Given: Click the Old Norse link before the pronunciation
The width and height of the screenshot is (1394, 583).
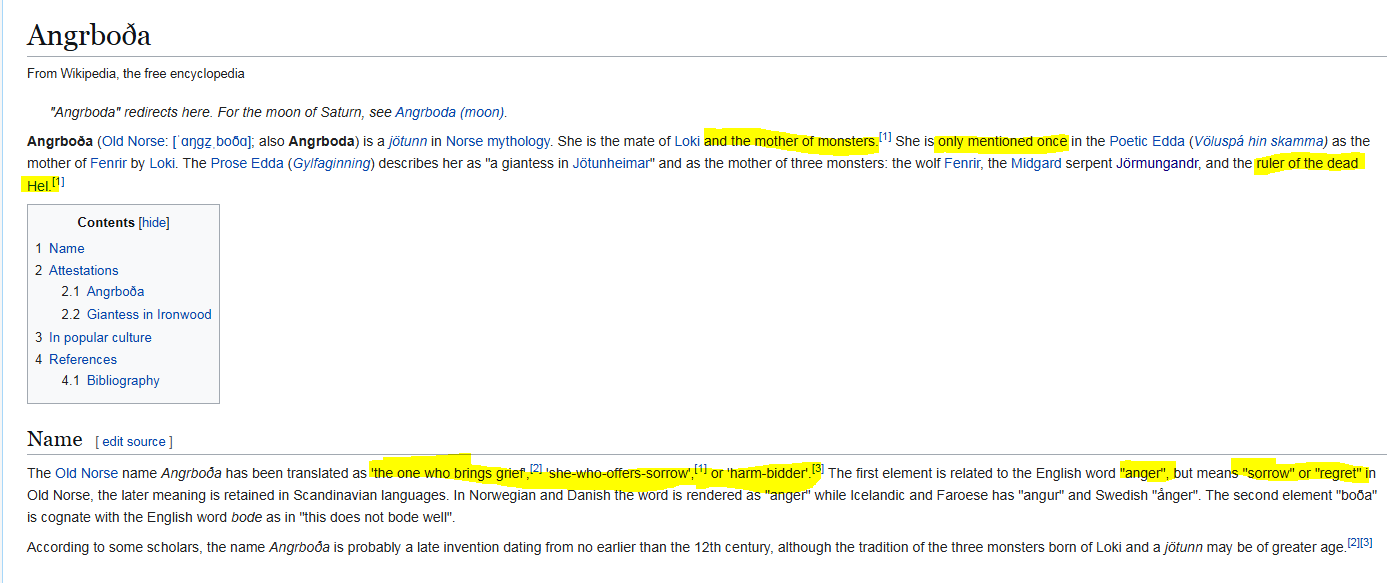Looking at the screenshot, I should tap(133, 141).
